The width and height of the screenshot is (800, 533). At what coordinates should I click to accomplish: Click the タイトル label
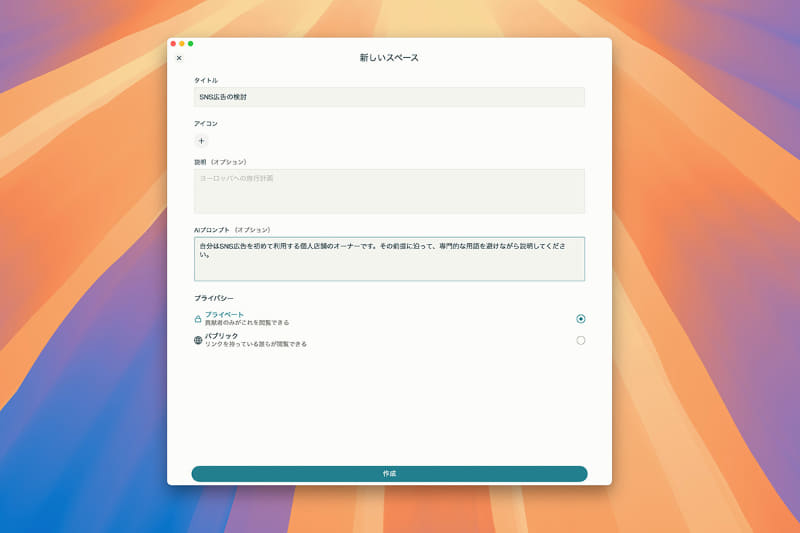[x=206, y=81]
